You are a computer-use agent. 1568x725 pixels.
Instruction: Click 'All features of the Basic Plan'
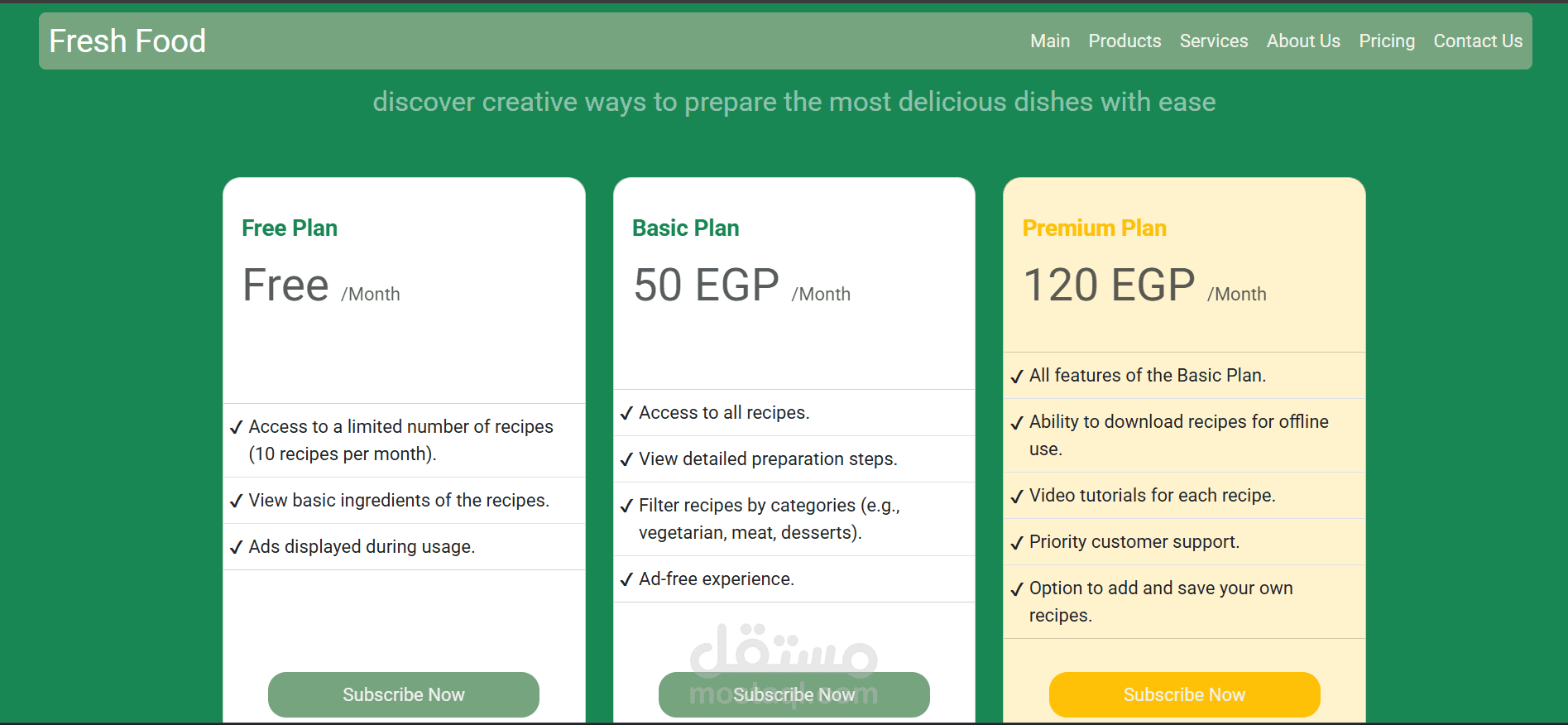coord(1148,375)
